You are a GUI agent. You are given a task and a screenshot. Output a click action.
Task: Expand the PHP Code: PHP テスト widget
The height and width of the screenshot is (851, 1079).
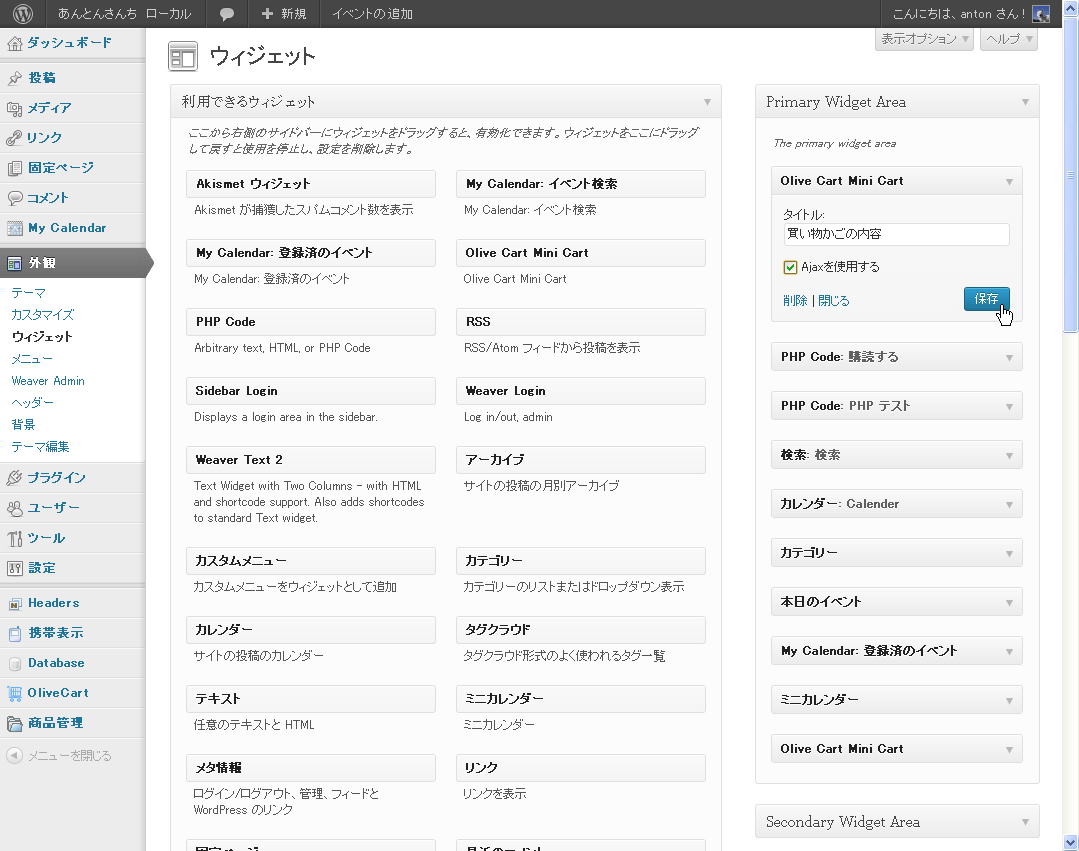pos(897,406)
